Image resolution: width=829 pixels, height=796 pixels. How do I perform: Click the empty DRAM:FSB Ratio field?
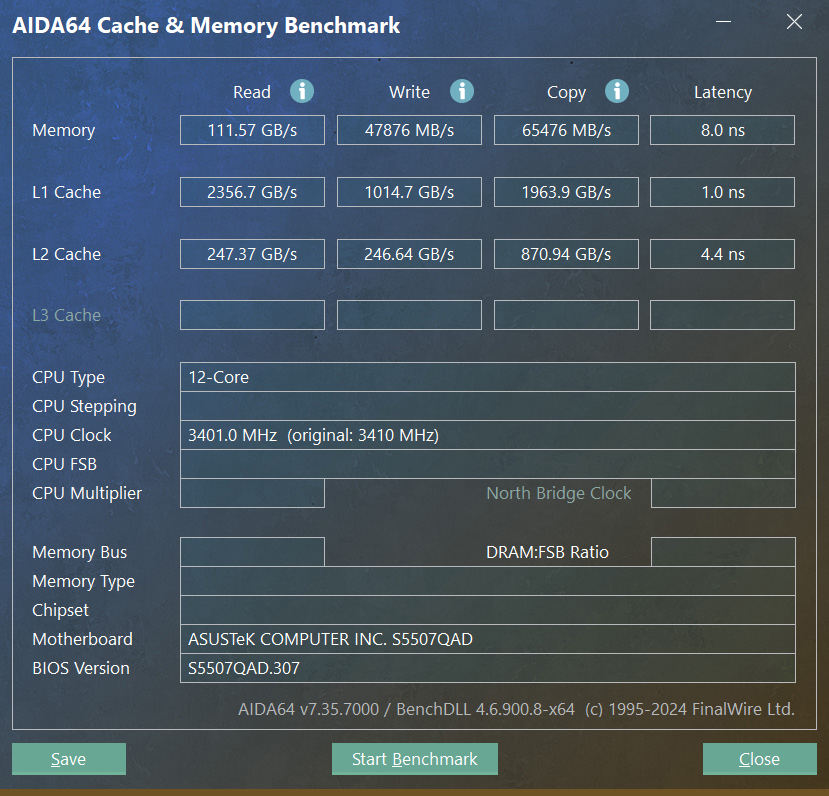point(723,552)
